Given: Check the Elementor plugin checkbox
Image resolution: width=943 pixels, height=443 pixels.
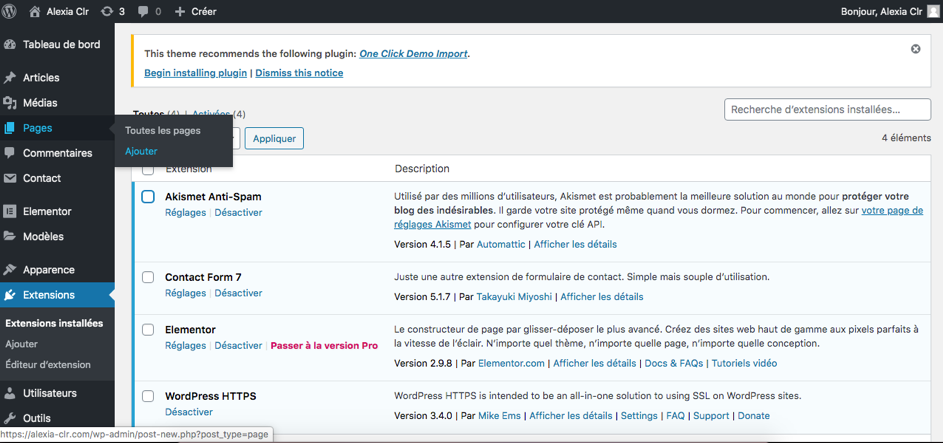Looking at the screenshot, I should click(x=148, y=329).
